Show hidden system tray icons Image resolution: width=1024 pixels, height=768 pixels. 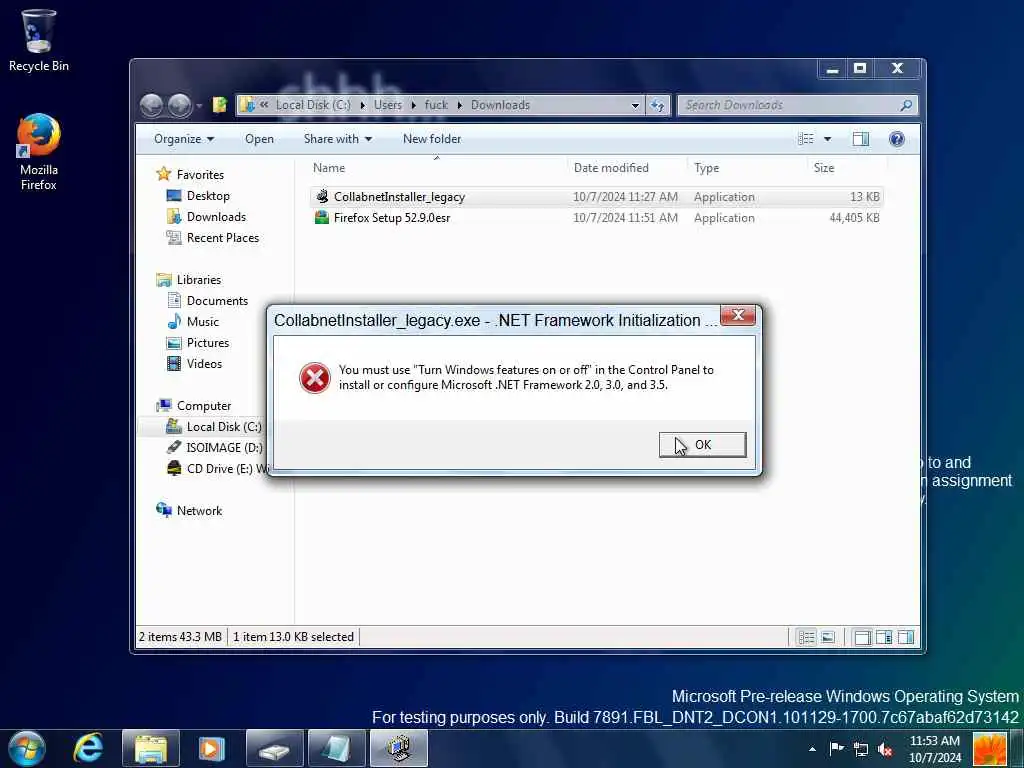(812, 749)
